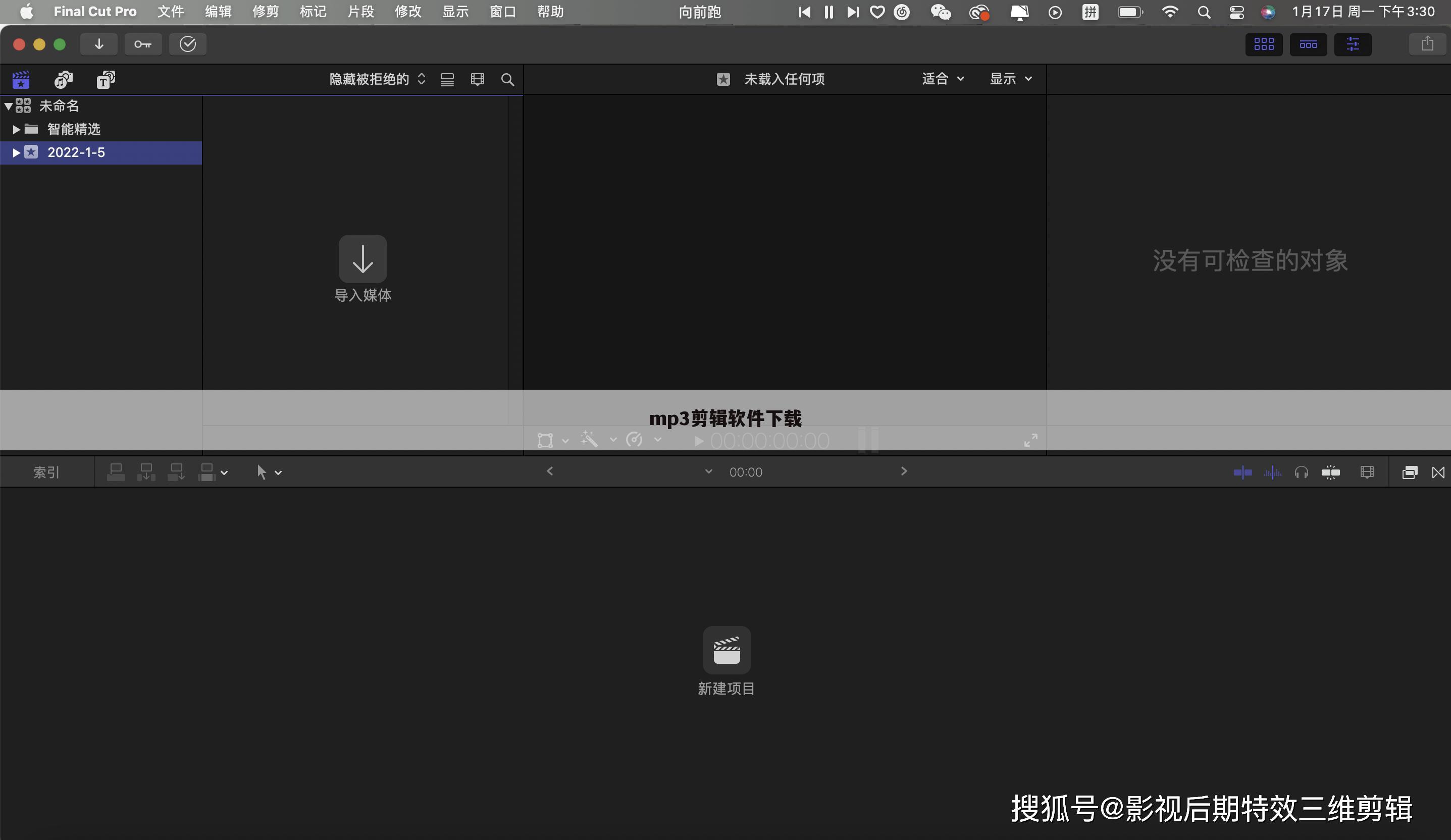Screen dimensions: 1451x840
Task: Skip to next track in menu bar
Action: click(853, 12)
